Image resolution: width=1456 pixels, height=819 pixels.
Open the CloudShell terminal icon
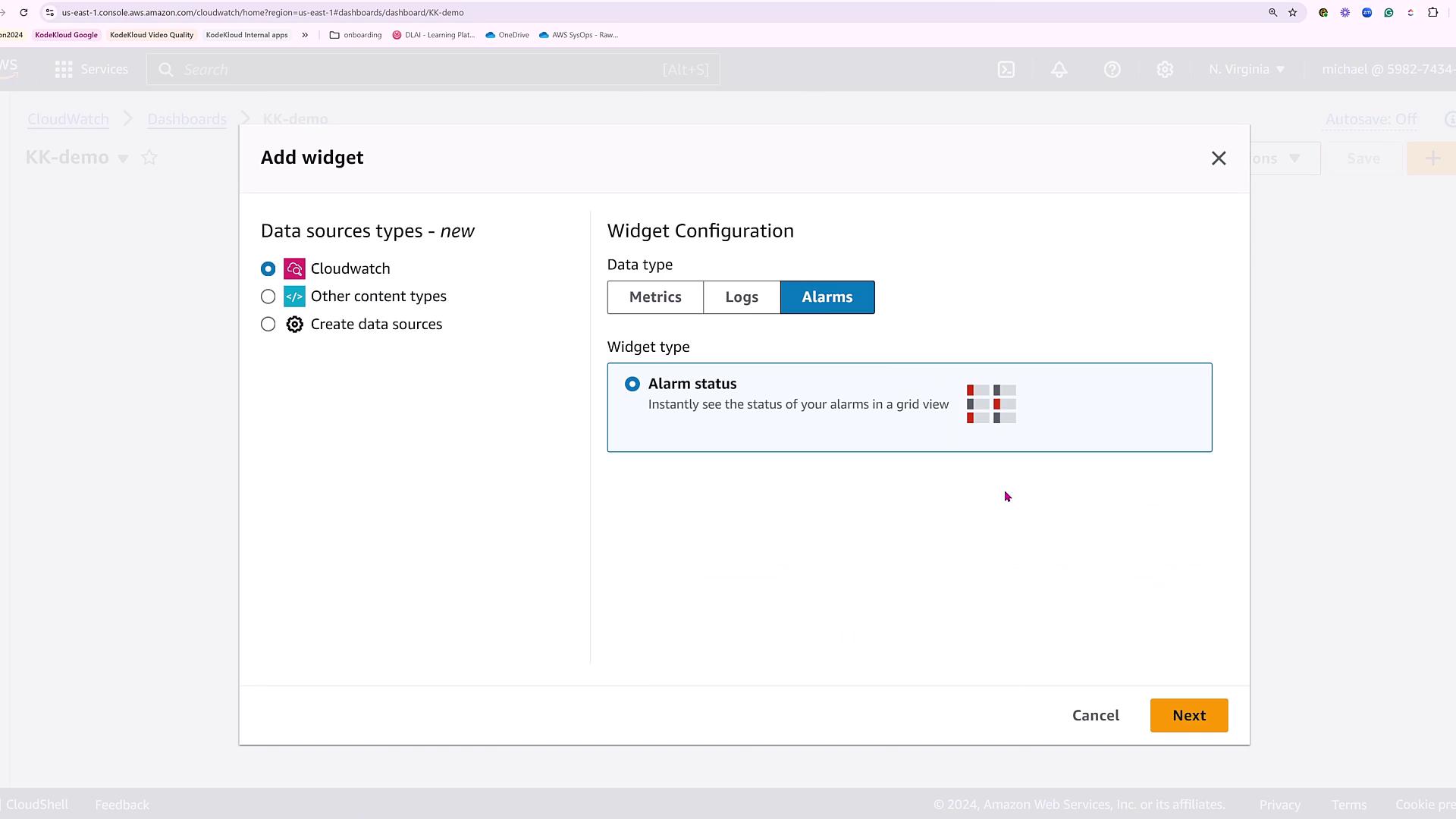1006,70
